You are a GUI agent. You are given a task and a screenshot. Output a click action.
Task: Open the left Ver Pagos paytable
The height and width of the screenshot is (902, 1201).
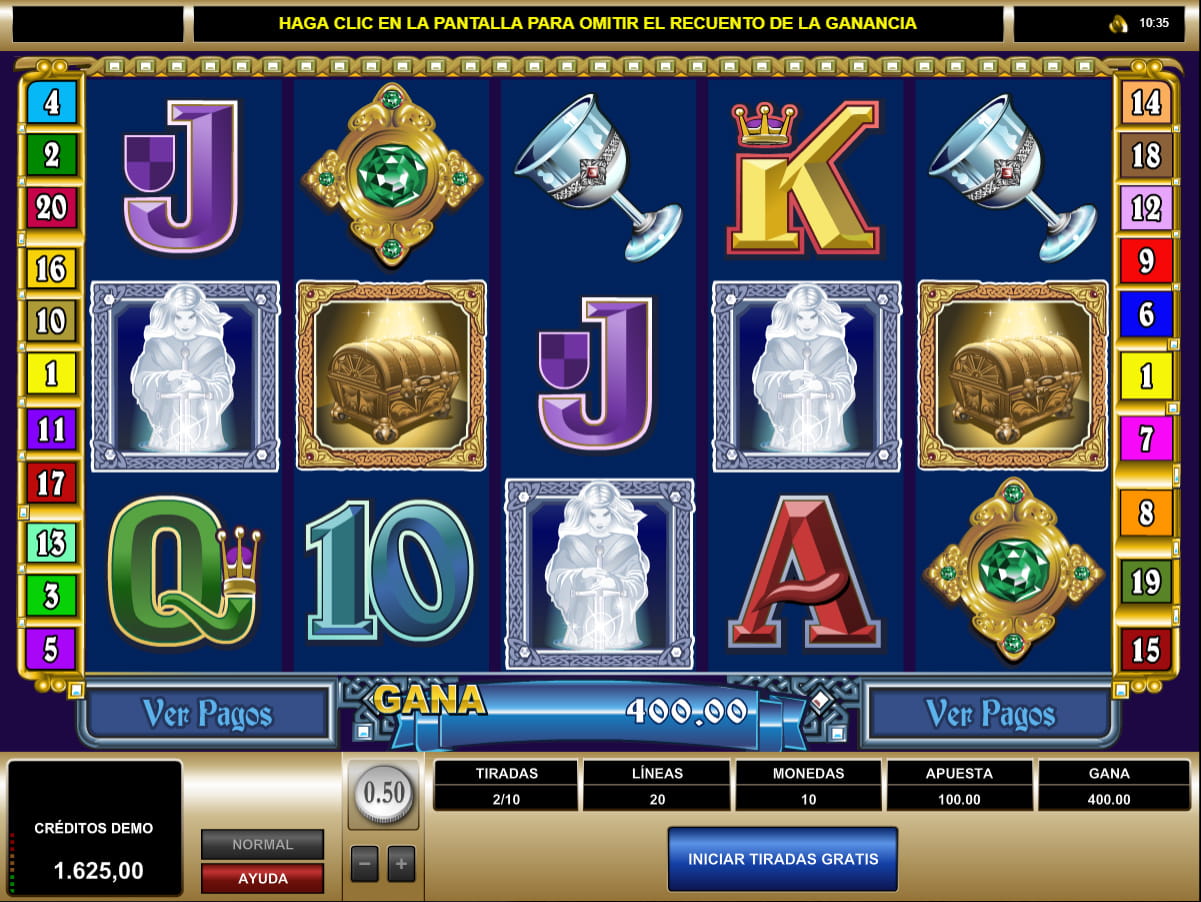pyautogui.click(x=207, y=714)
